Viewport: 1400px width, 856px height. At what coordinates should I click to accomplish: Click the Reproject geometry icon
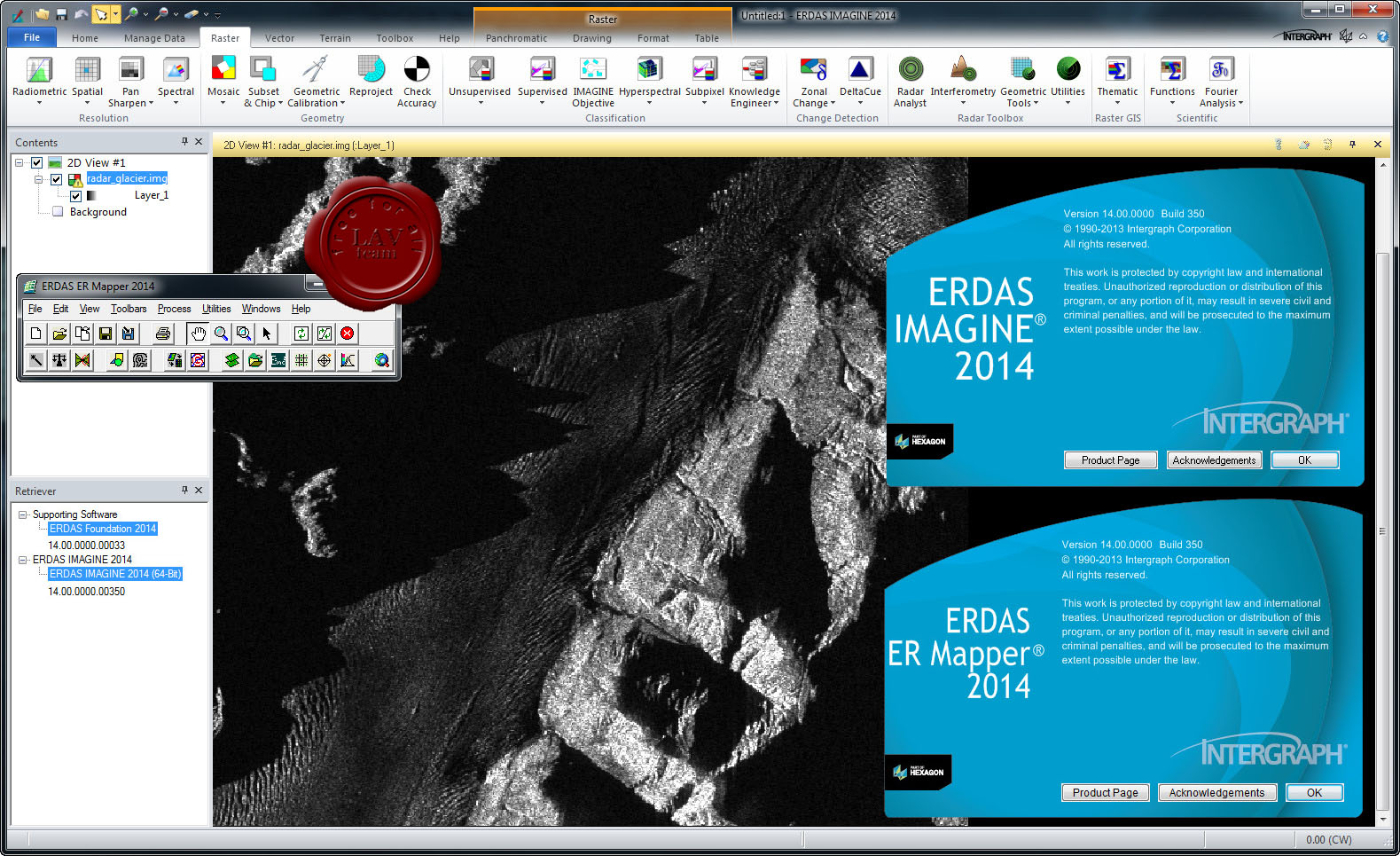point(371,69)
